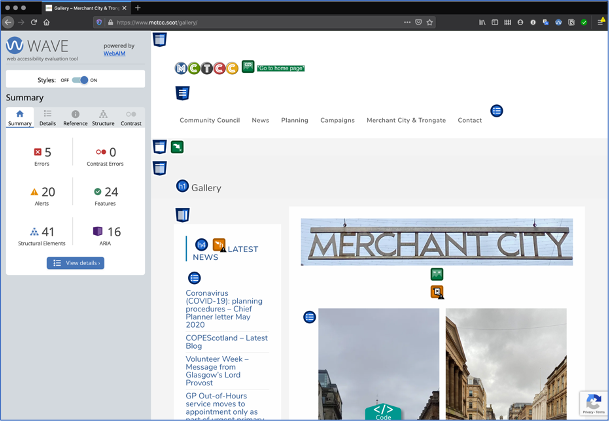Open the Contact menu item
The image size is (609, 421).
[470, 120]
